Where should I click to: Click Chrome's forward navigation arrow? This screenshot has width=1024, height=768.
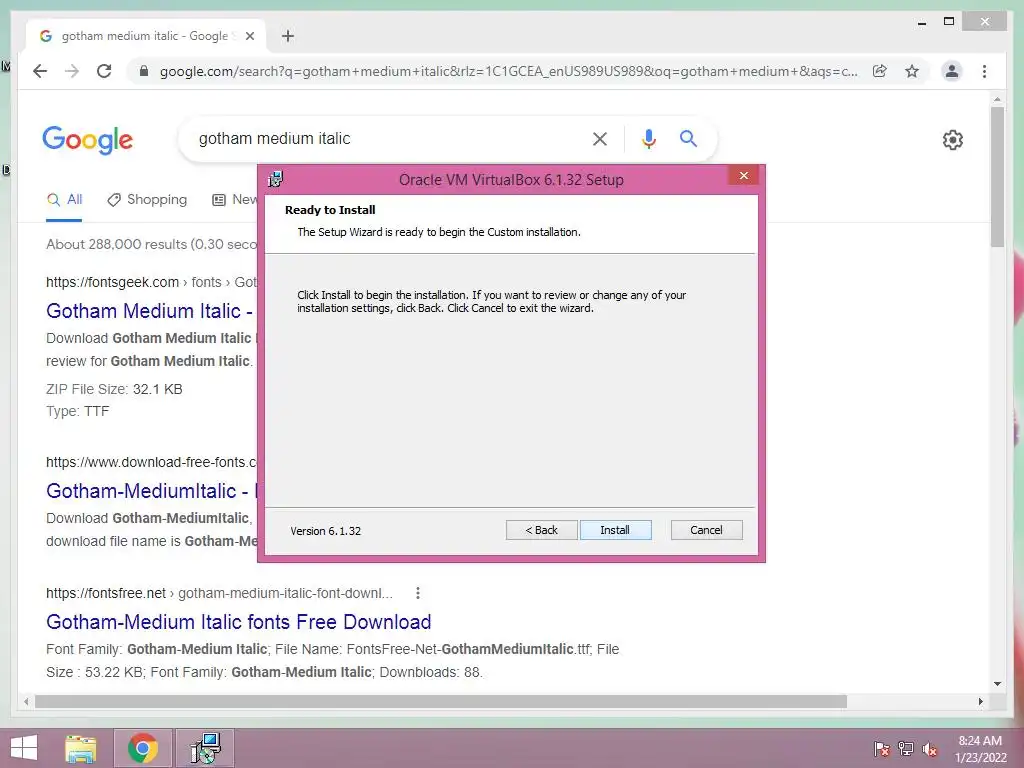point(72,71)
